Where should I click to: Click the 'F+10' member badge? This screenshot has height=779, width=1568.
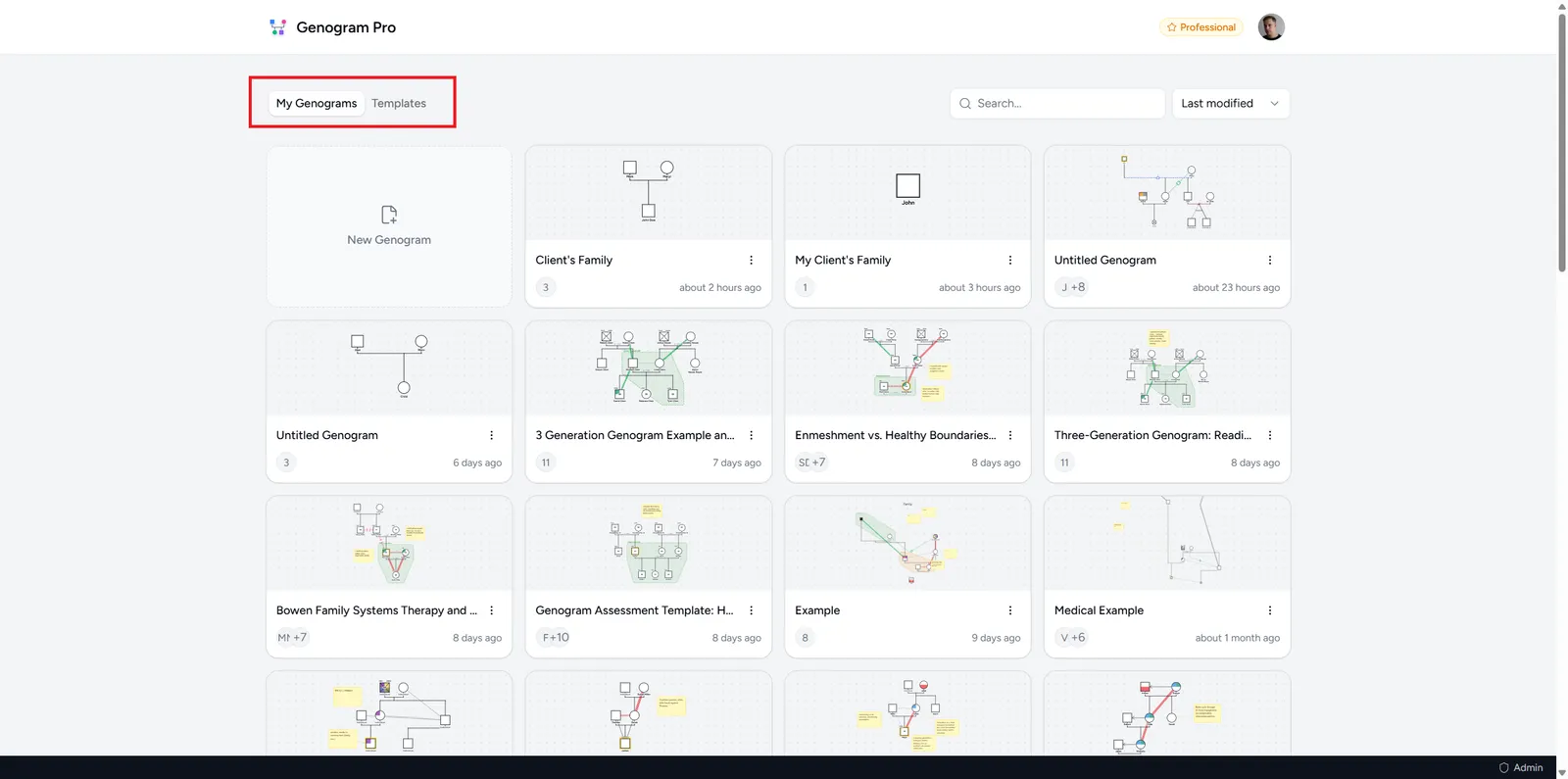tap(556, 638)
